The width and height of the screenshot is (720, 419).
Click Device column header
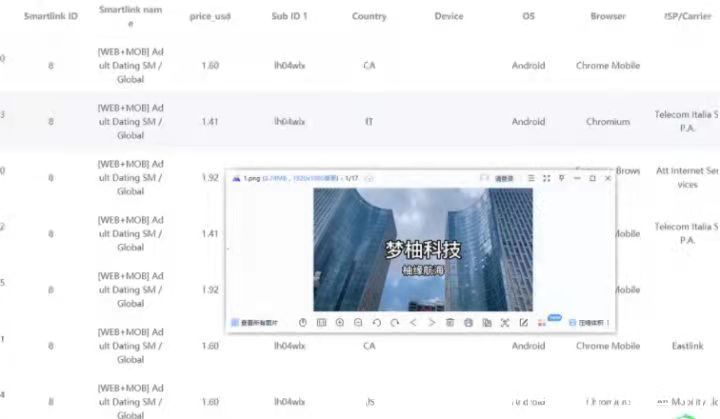(x=449, y=16)
